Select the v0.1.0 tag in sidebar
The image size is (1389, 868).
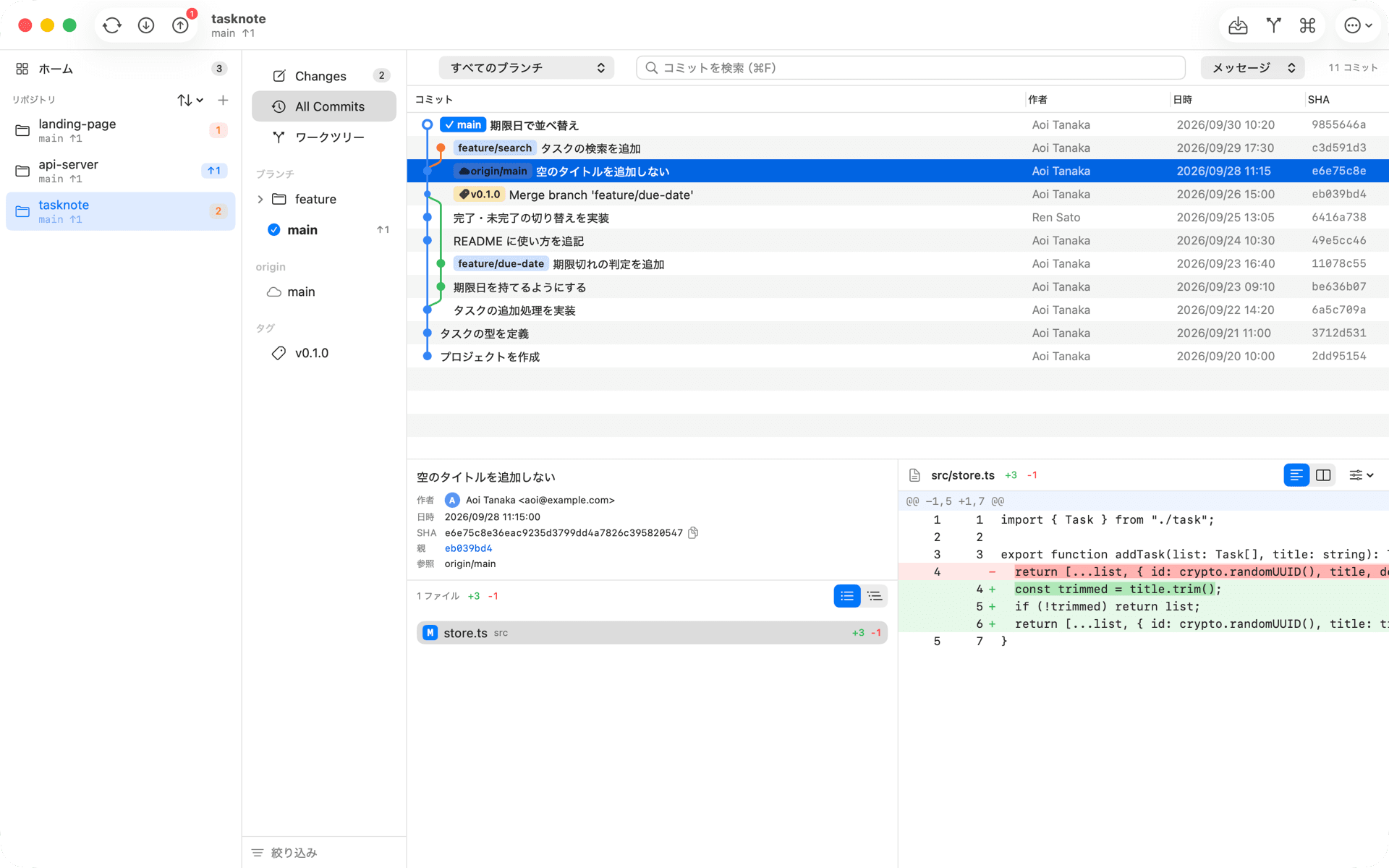coord(323,353)
